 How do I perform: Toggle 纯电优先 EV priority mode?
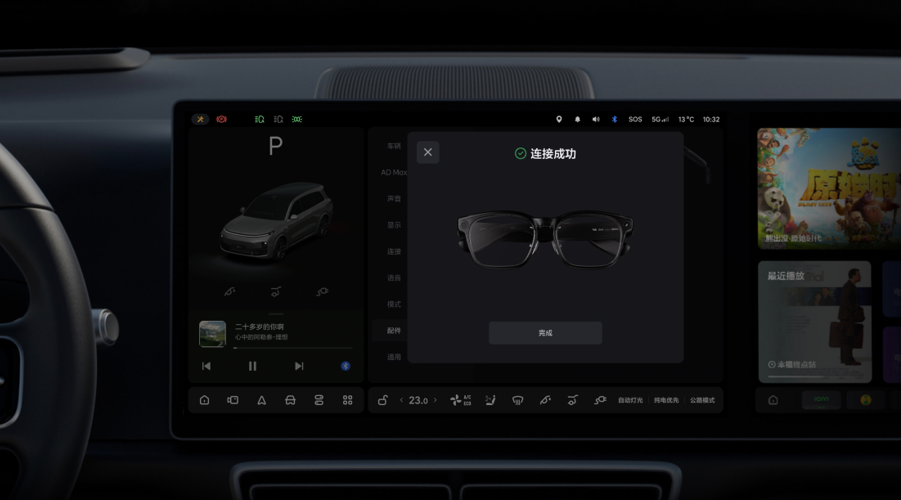pyautogui.click(x=665, y=400)
